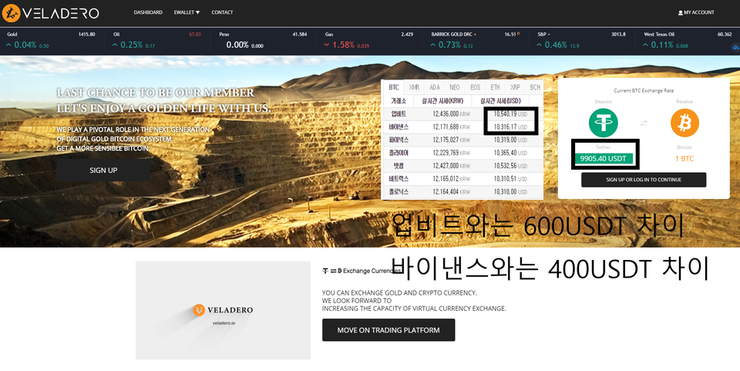Select the ADA tab

point(434,87)
